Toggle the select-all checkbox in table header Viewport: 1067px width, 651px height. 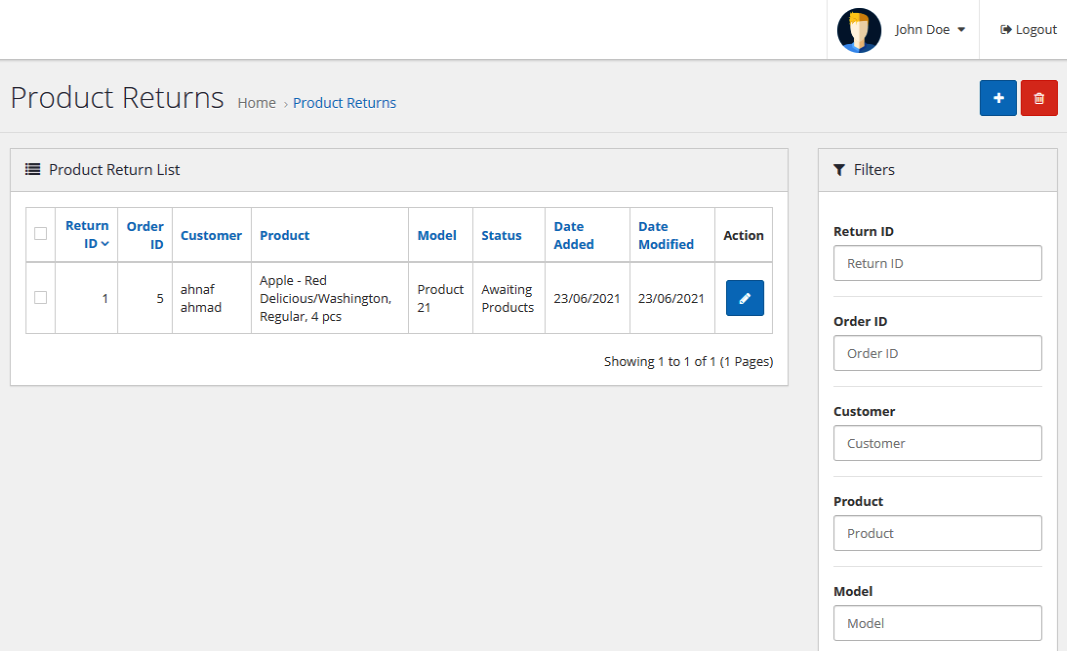(x=41, y=234)
